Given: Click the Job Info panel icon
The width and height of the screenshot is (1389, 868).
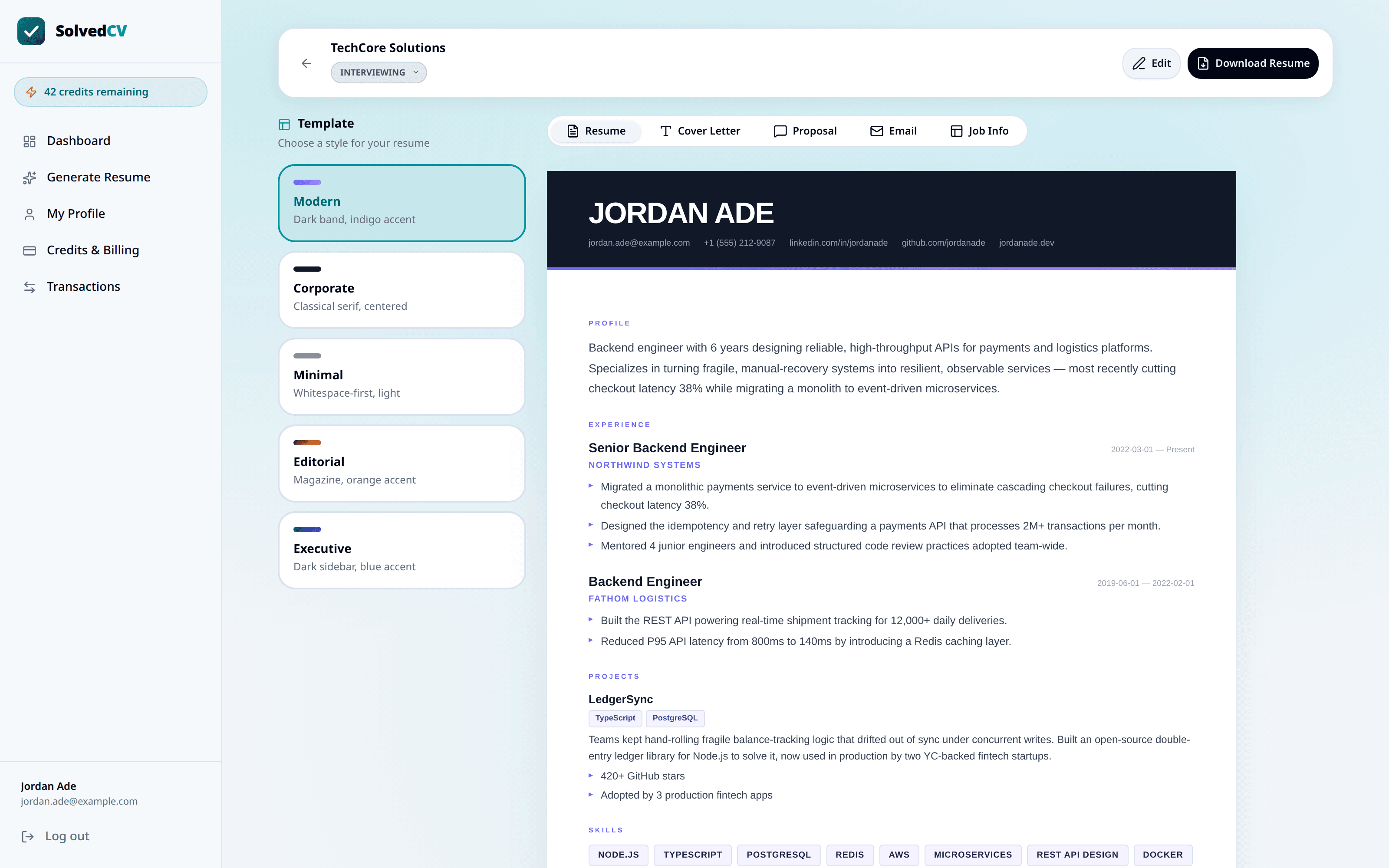Looking at the screenshot, I should [x=956, y=131].
